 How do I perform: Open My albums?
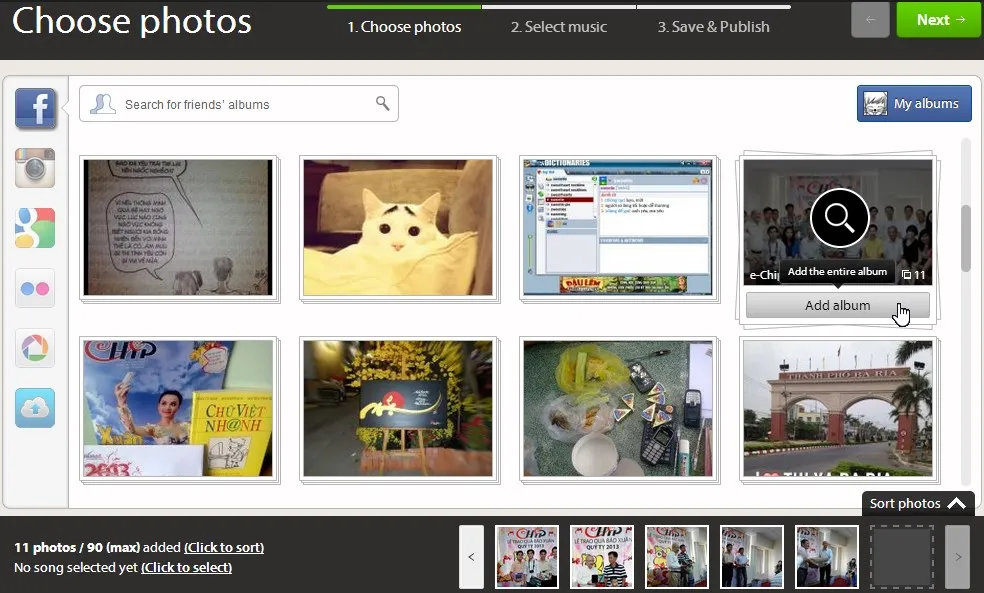click(x=913, y=103)
